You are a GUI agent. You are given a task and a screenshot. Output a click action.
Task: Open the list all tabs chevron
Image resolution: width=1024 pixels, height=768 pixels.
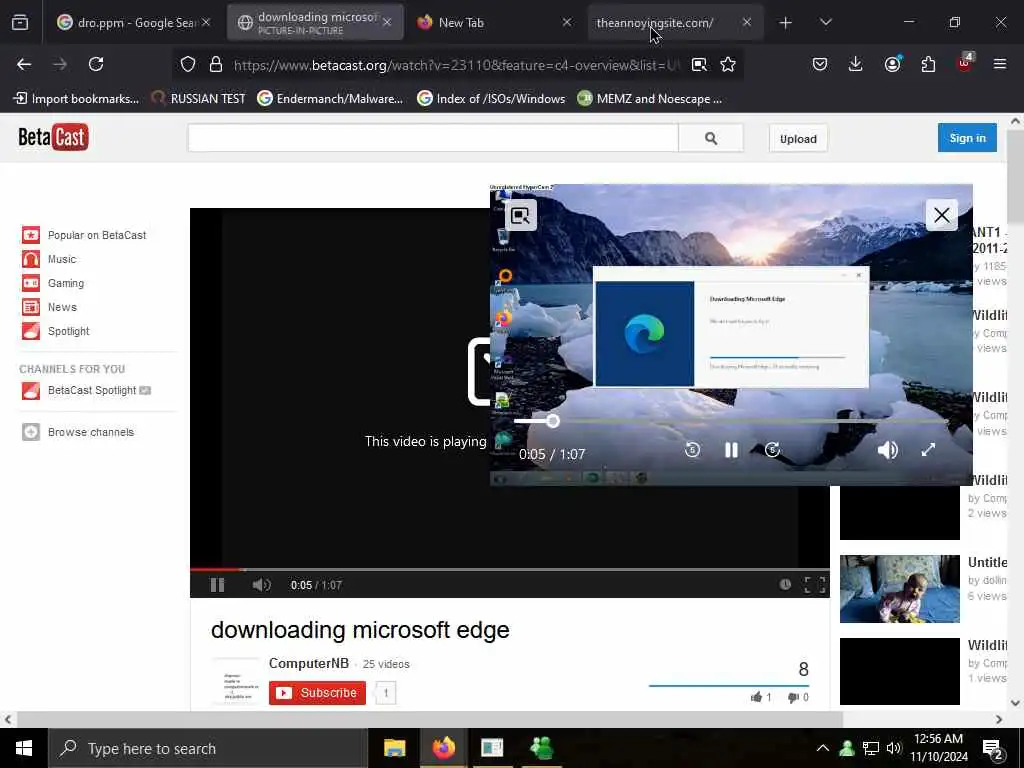[x=825, y=22]
